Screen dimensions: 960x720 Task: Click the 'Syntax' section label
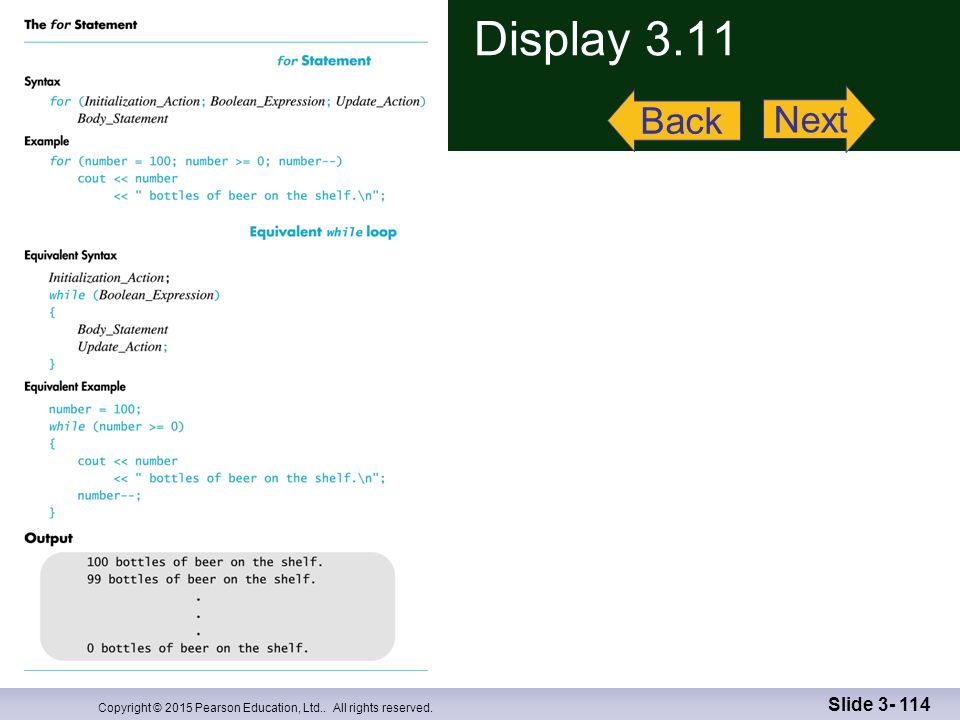pos(42,81)
